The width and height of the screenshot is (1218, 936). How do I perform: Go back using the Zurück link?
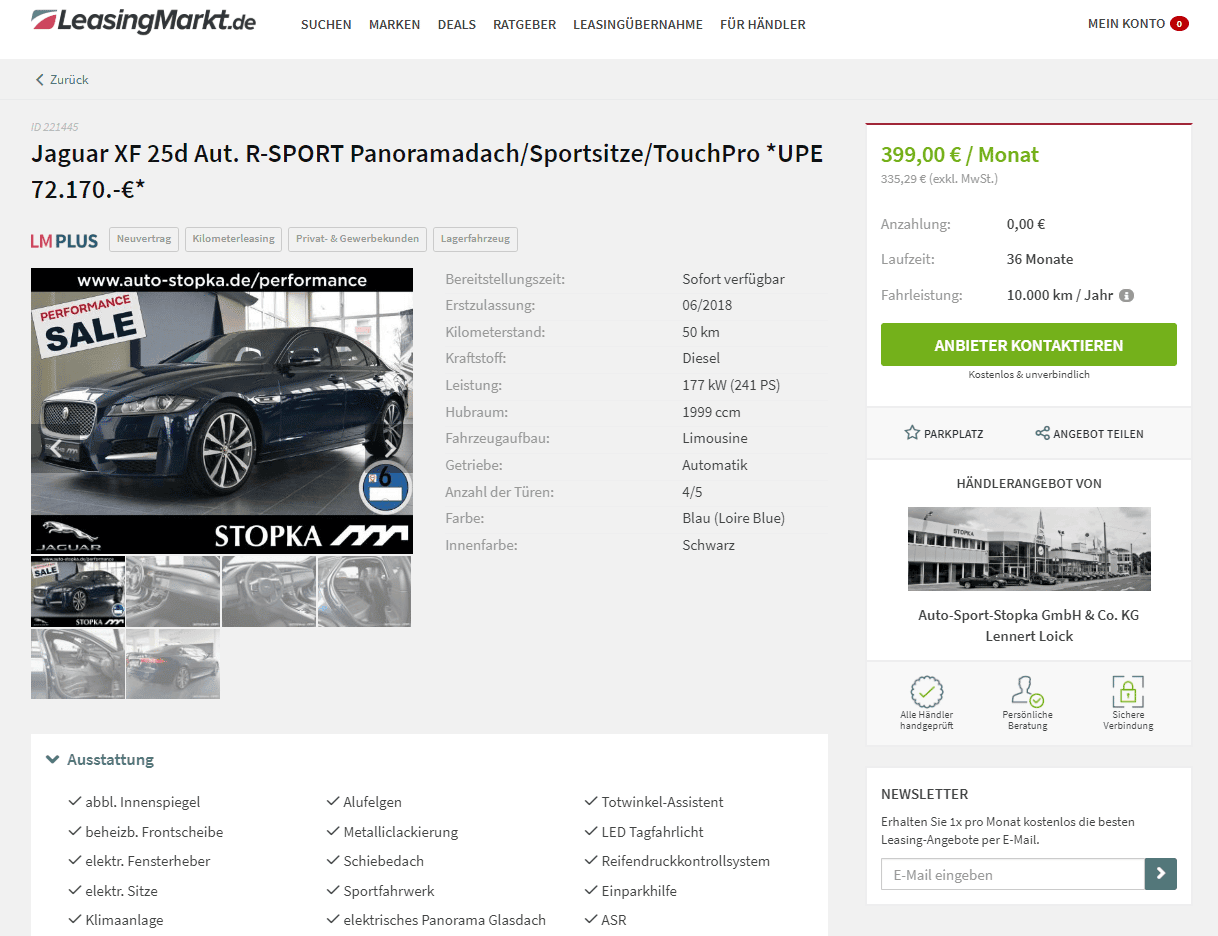coord(62,79)
